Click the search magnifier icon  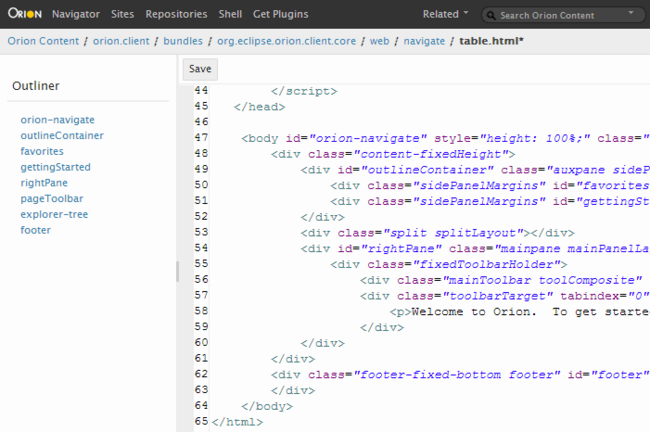pyautogui.click(x=491, y=15)
